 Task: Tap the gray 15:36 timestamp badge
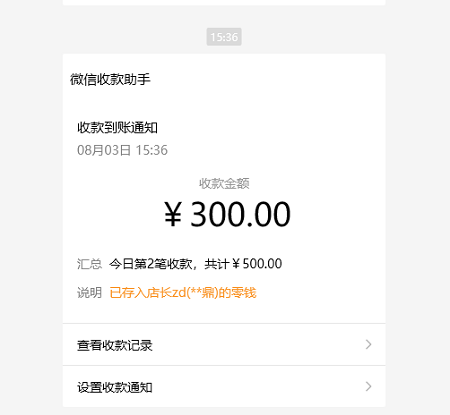pyautogui.click(x=224, y=37)
